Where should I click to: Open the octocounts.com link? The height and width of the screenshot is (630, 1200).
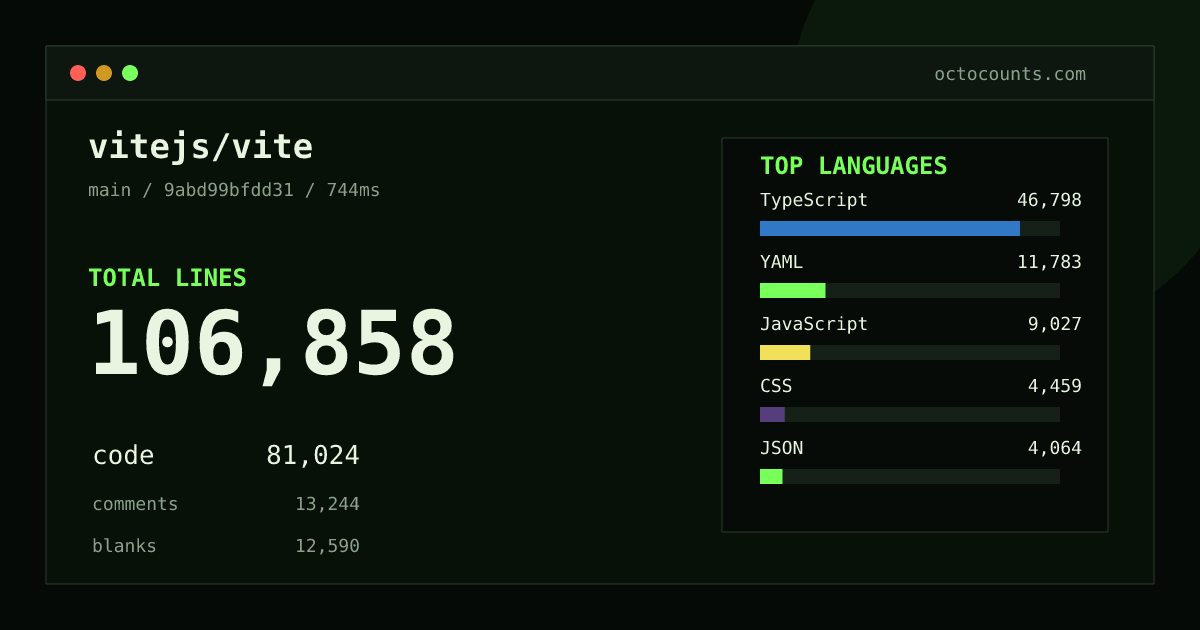pos(1010,74)
